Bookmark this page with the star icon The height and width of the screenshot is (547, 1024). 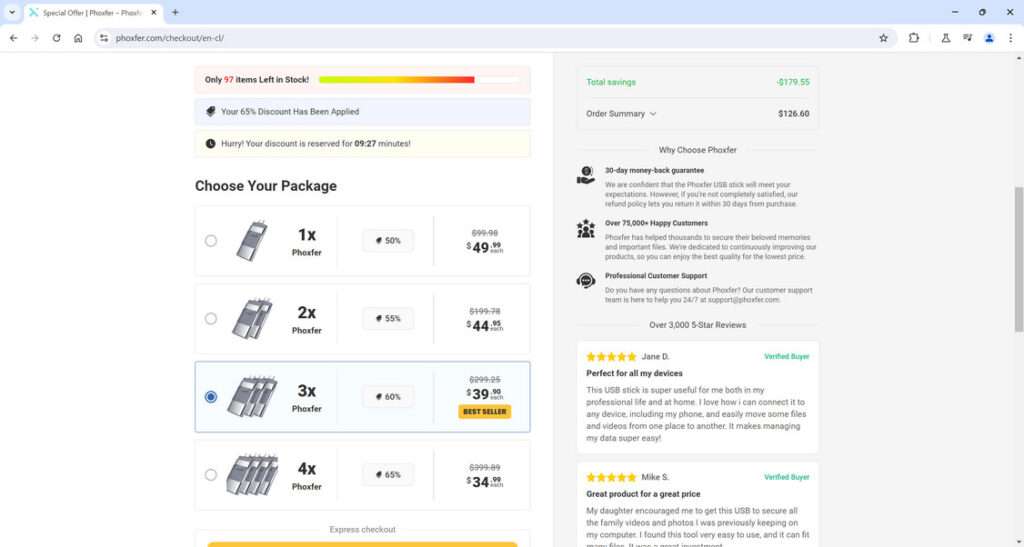pyautogui.click(x=883, y=38)
